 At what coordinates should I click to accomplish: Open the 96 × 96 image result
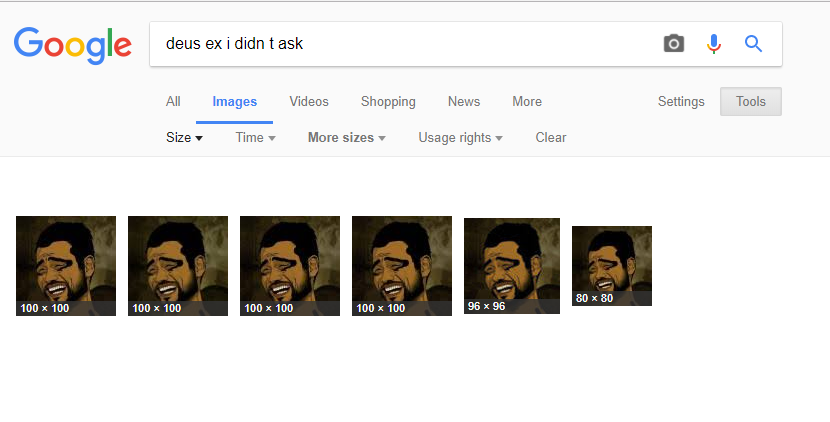point(512,266)
